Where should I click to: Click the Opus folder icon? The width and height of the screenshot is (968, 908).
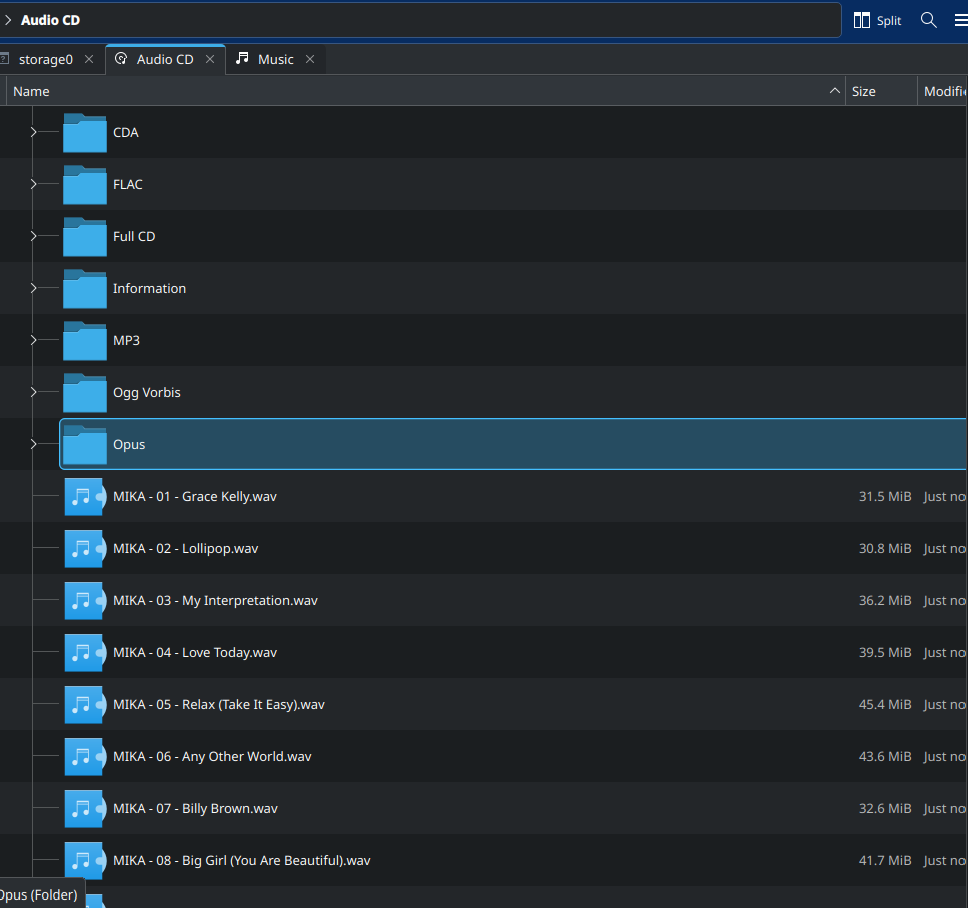click(85, 445)
